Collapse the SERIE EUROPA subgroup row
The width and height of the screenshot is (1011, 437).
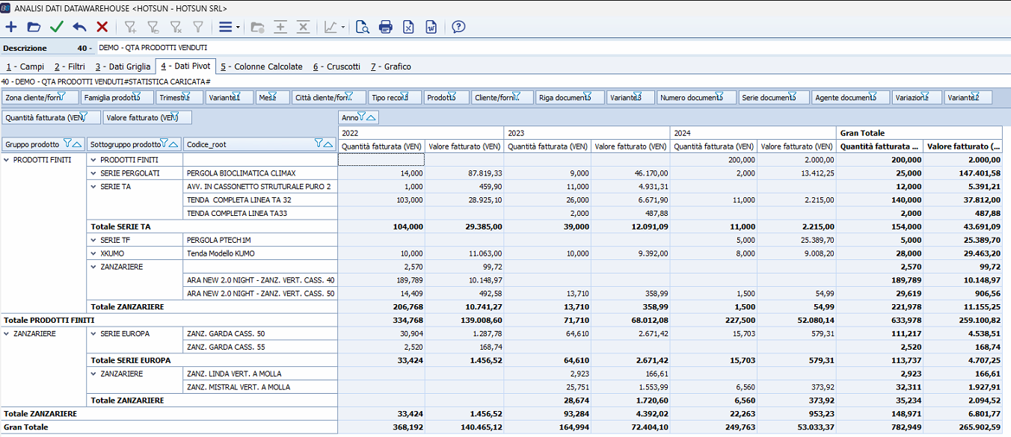pos(94,333)
